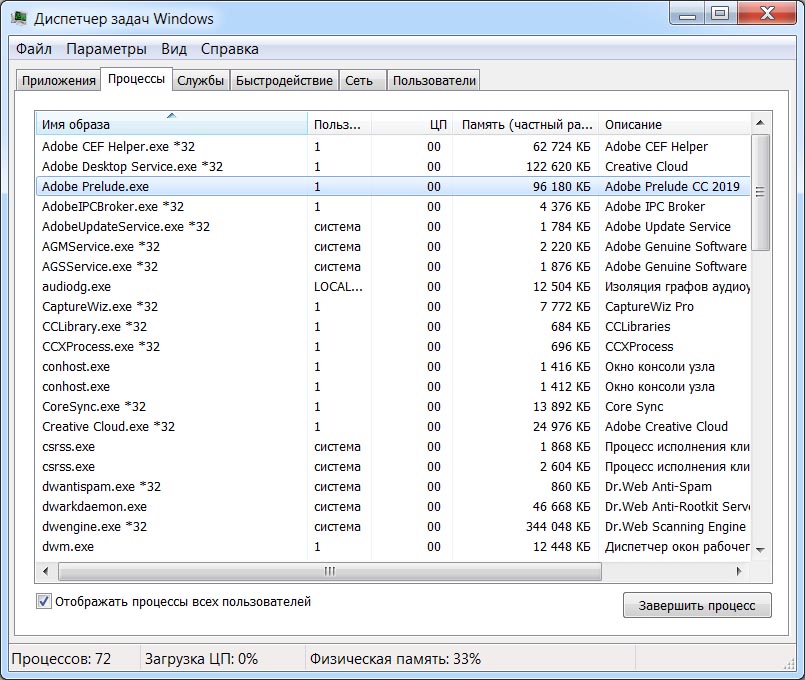805x680 pixels.
Task: Click the Task Manager title bar icon
Action: tap(19, 18)
